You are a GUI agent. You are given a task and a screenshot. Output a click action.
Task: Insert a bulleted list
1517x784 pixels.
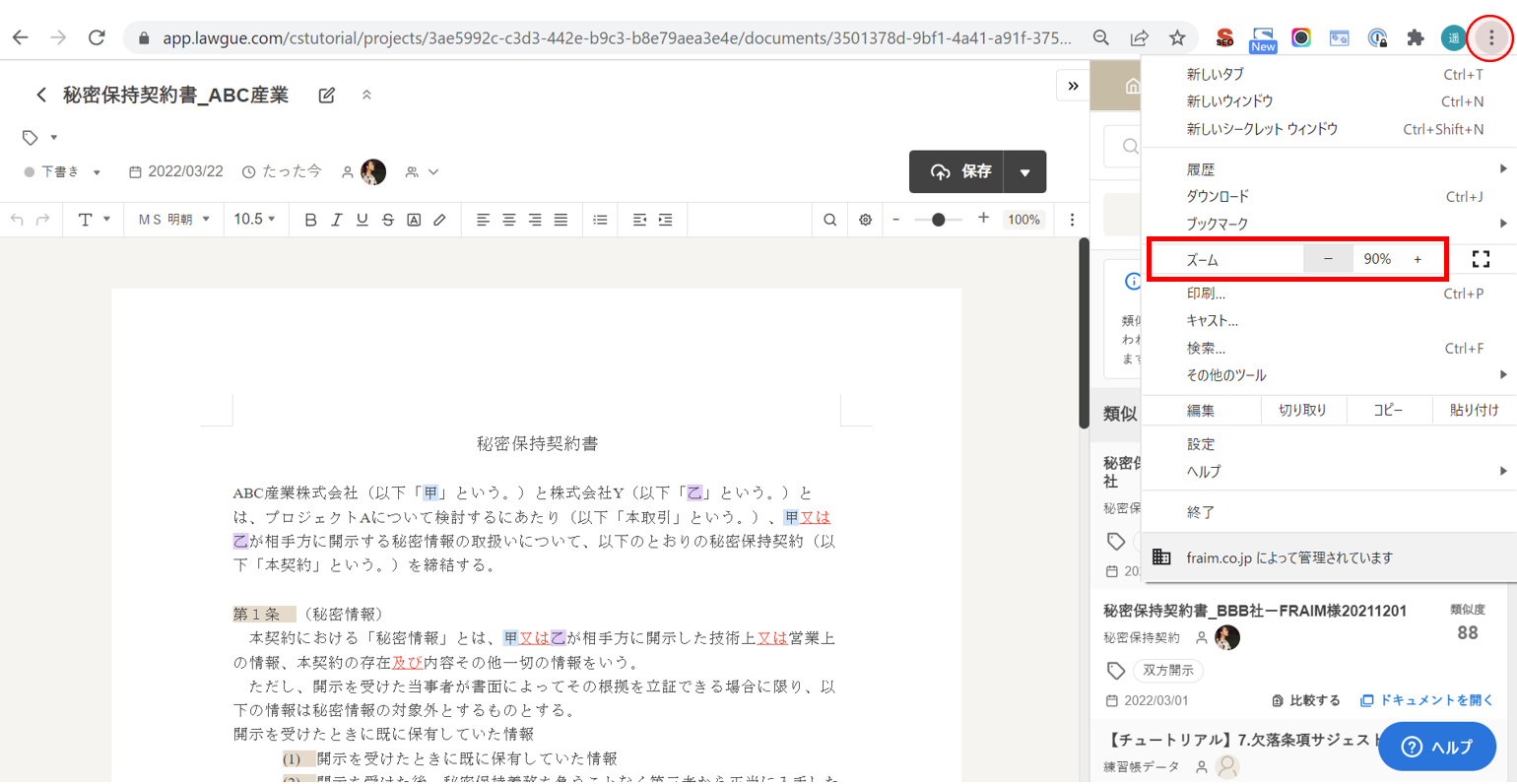tap(600, 220)
